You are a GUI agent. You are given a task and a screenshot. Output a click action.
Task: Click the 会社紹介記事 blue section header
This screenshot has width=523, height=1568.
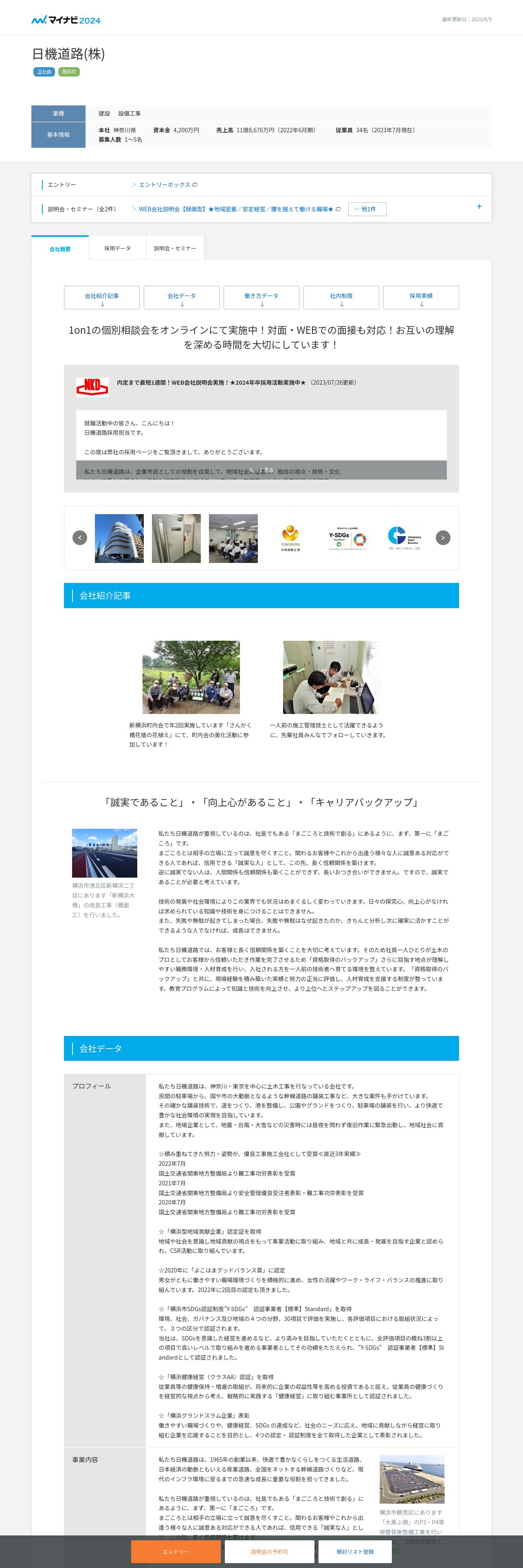(261, 595)
